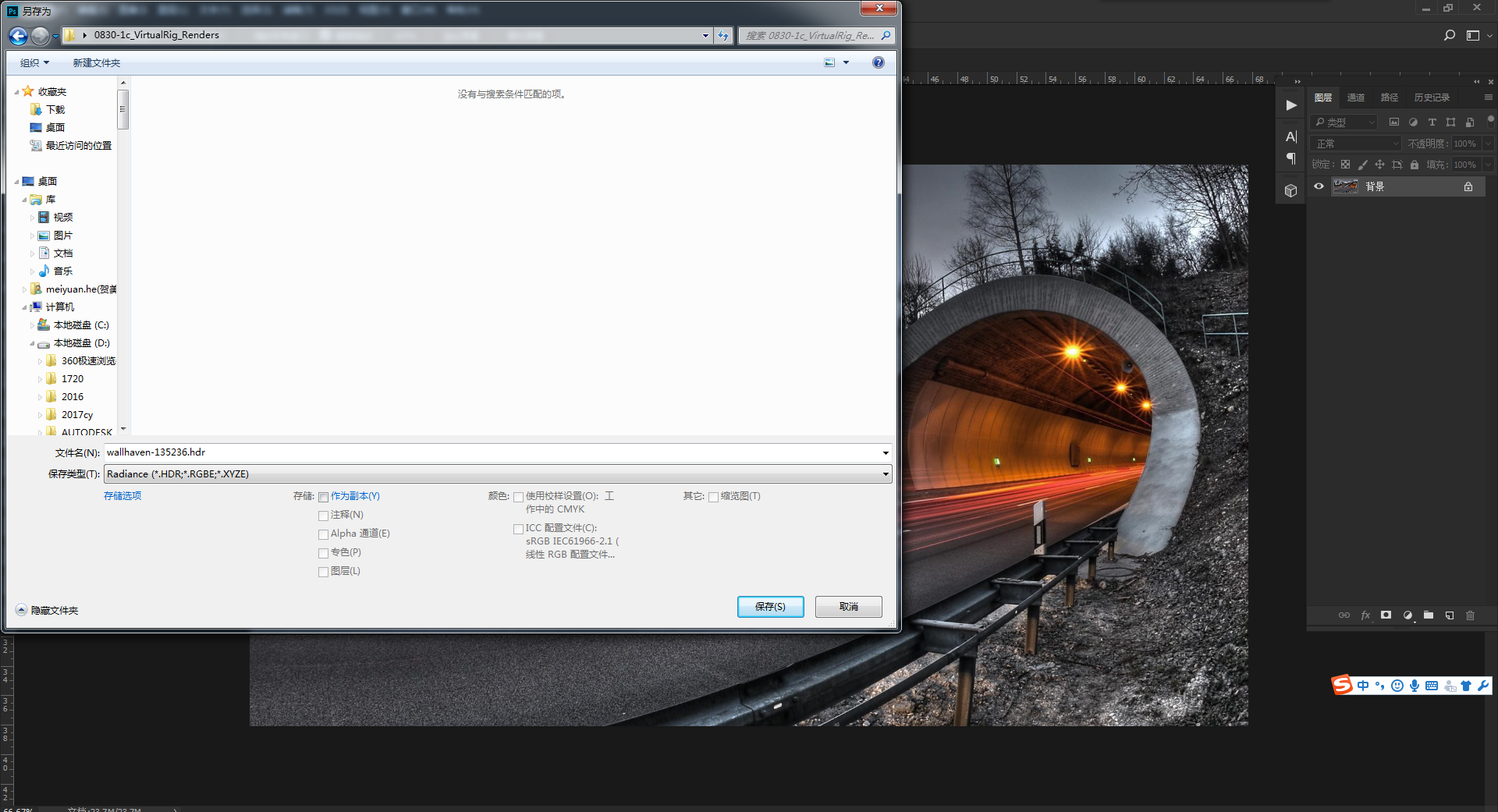Image resolution: width=1498 pixels, height=812 pixels.
Task: Filter layers by smart object icon
Action: 1470,122
